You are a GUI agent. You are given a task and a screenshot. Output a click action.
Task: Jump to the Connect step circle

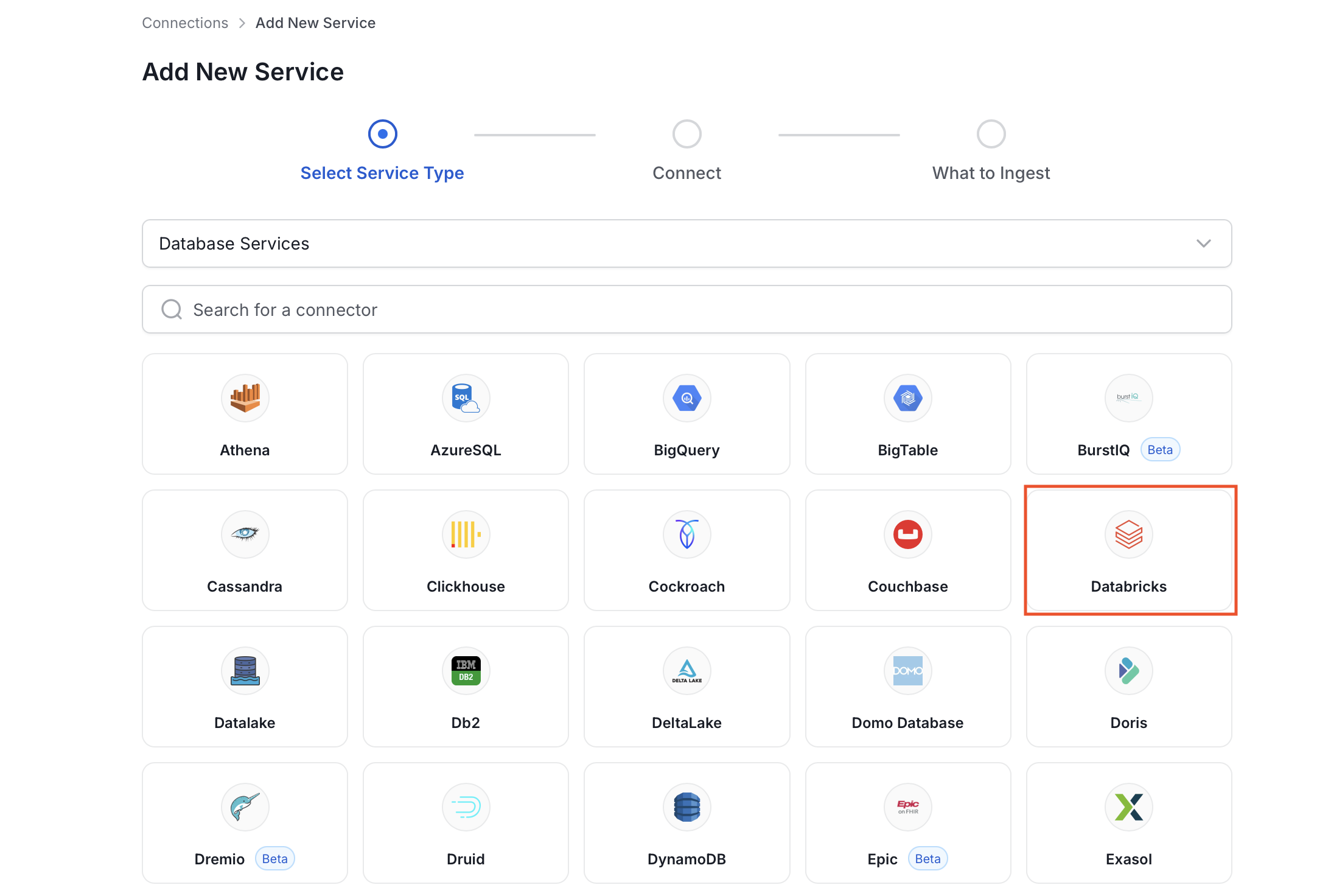(x=686, y=134)
